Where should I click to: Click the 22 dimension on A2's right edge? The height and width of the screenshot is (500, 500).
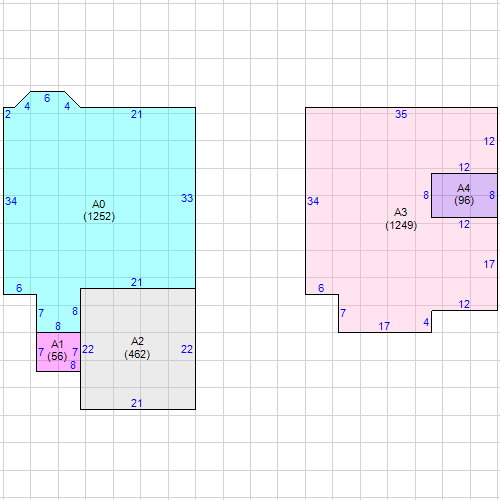[x=187, y=349]
